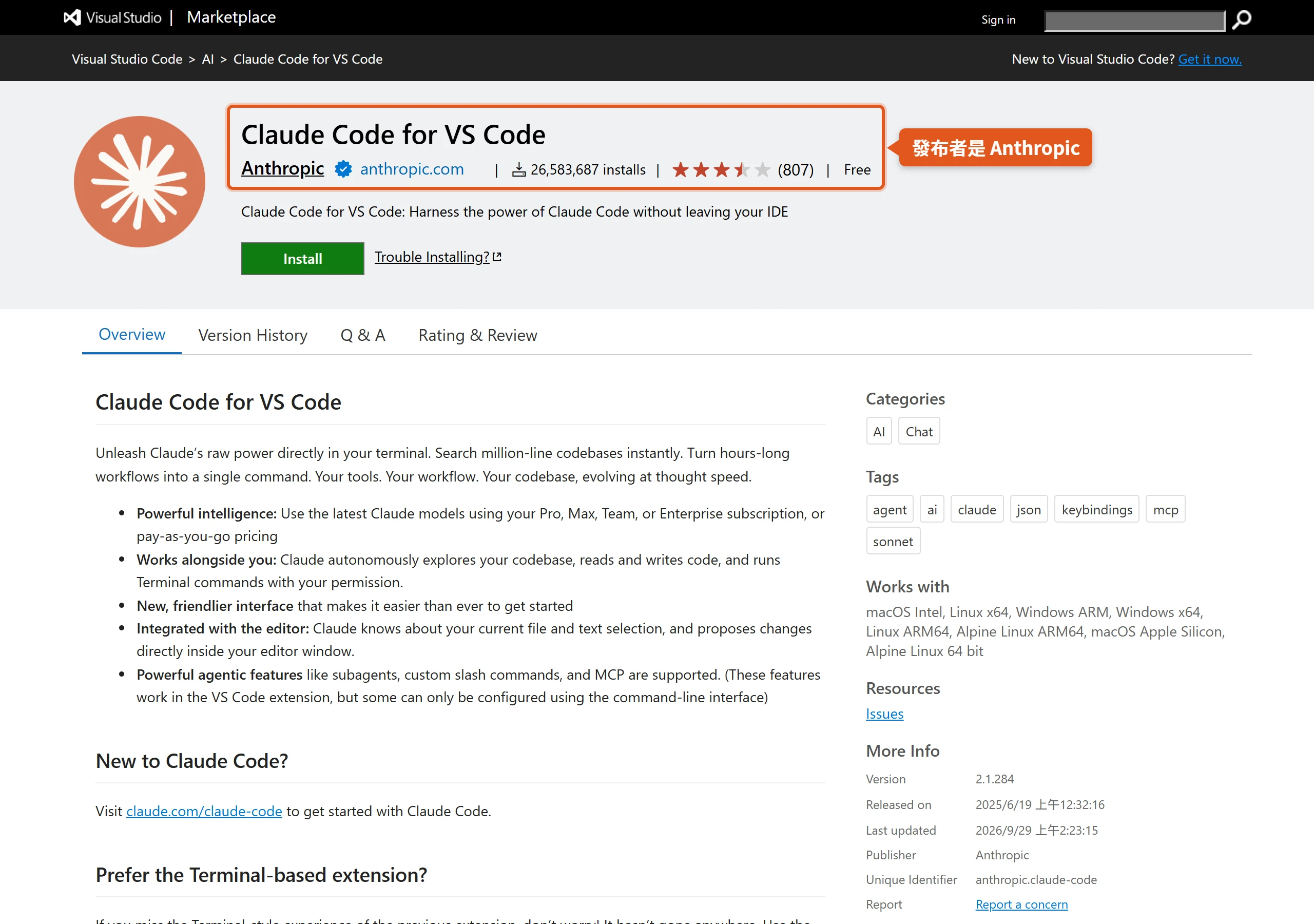The width and height of the screenshot is (1314, 924).
Task: Focus the marketplace search field
Action: coord(1134,21)
